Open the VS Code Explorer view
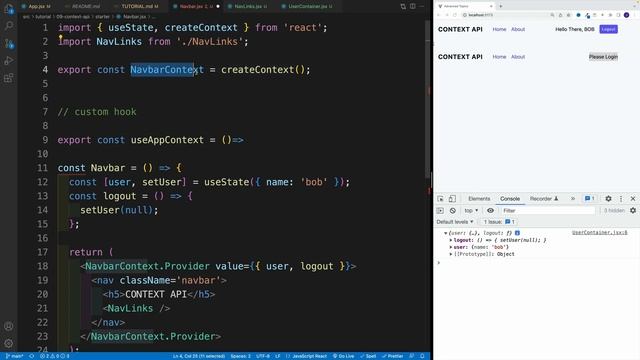The height and width of the screenshot is (360, 640). coord(9,9)
